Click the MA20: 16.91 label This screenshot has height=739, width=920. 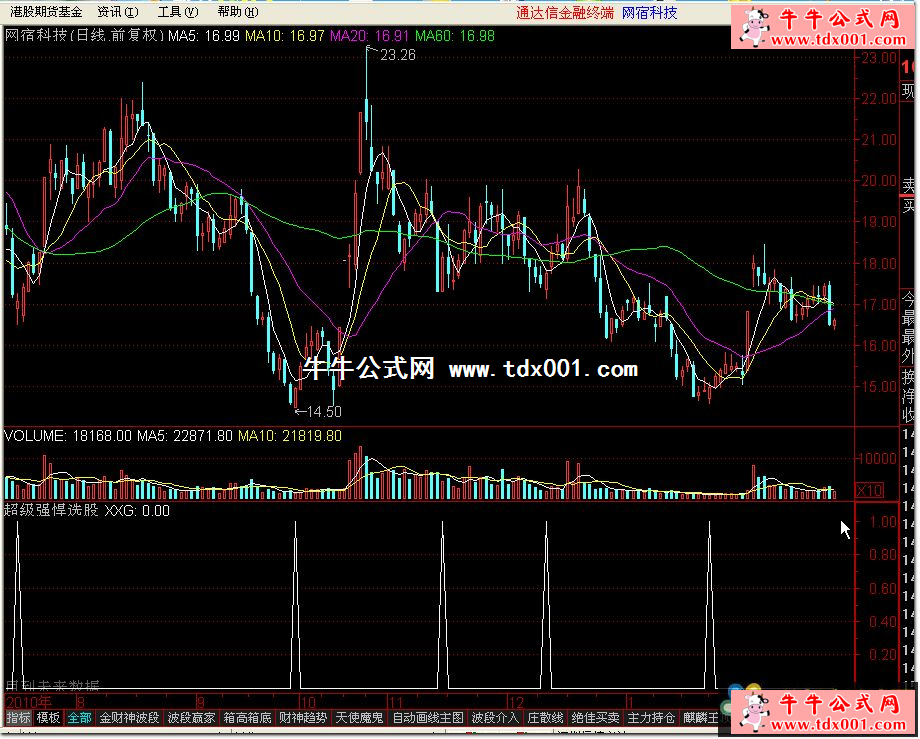coord(370,36)
